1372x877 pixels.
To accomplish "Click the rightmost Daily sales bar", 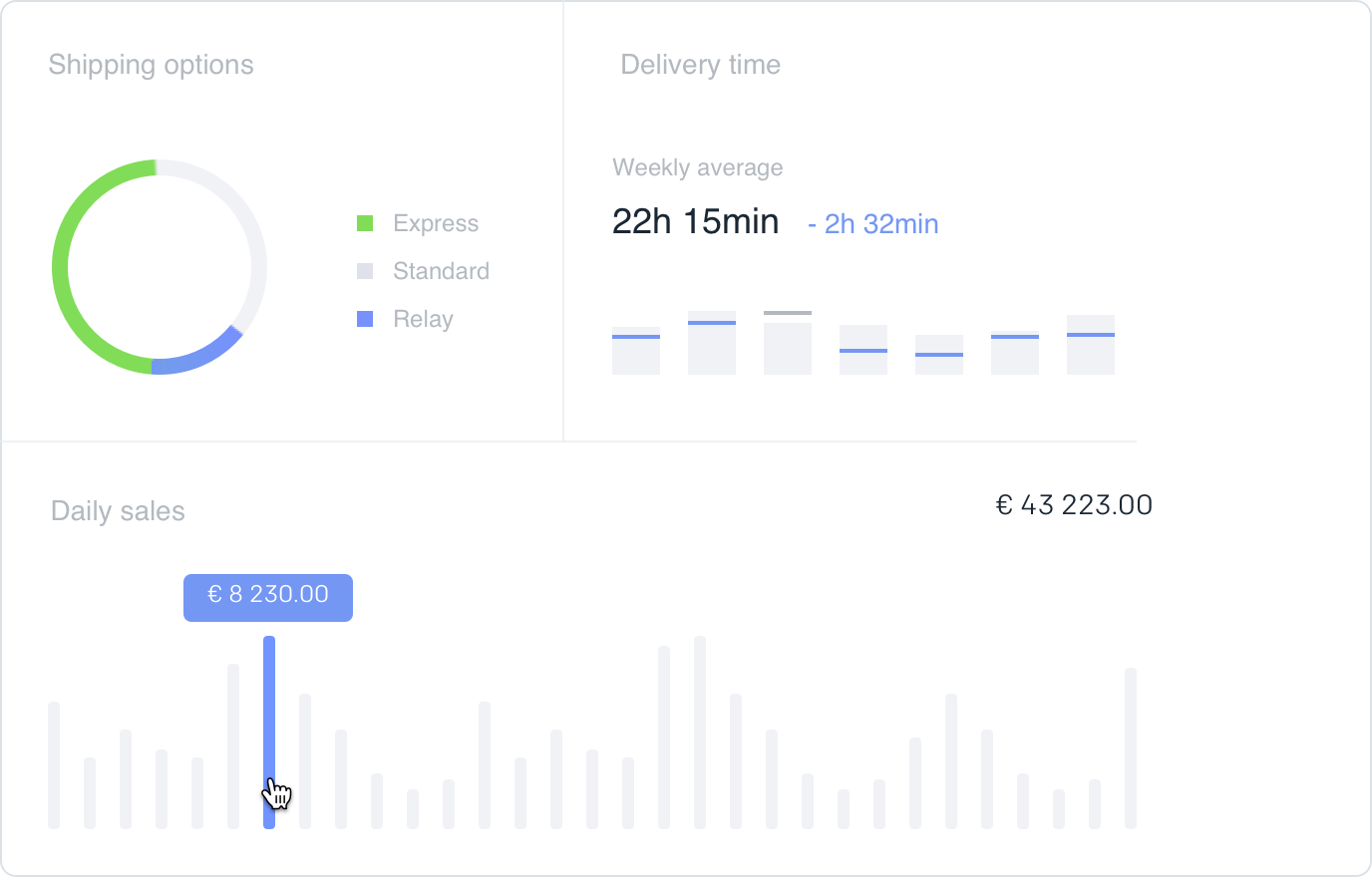I will [x=1131, y=747].
